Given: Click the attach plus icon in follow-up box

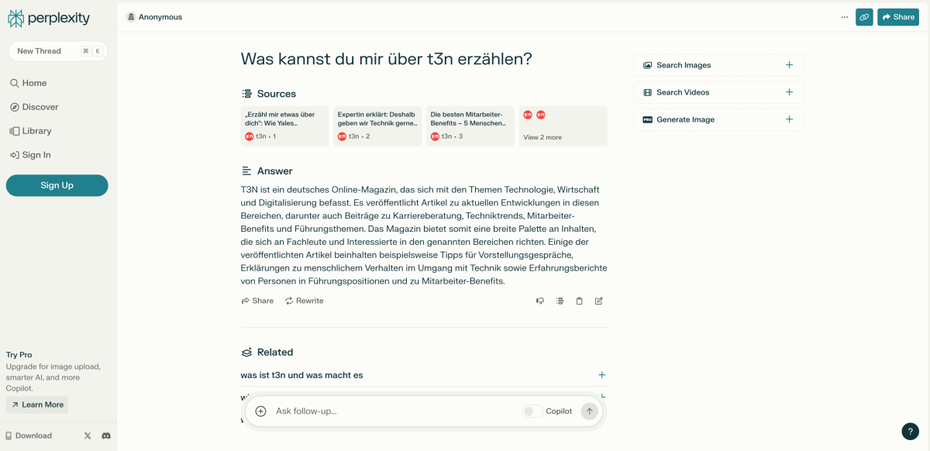Looking at the screenshot, I should (x=260, y=411).
